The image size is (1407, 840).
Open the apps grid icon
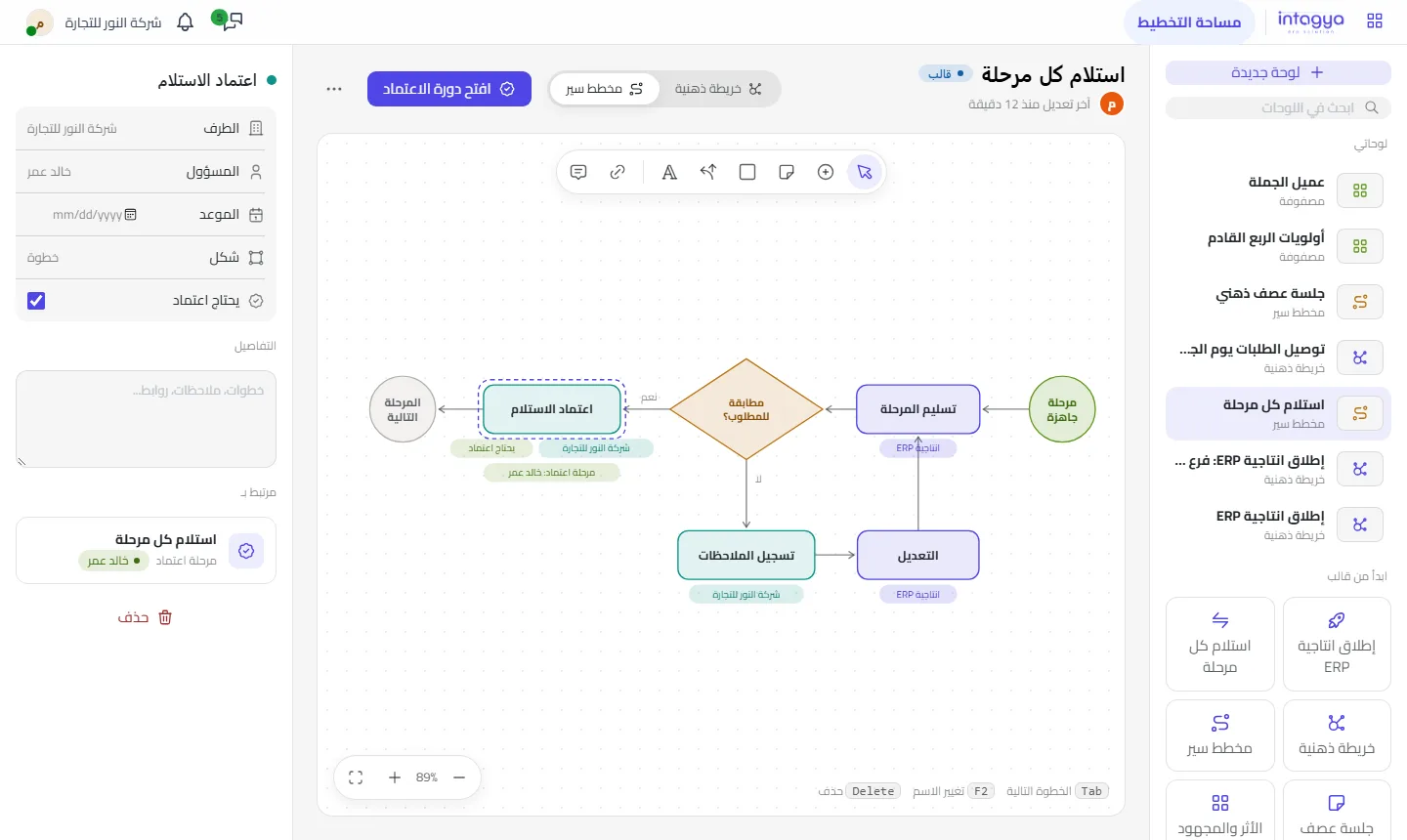(1375, 21)
